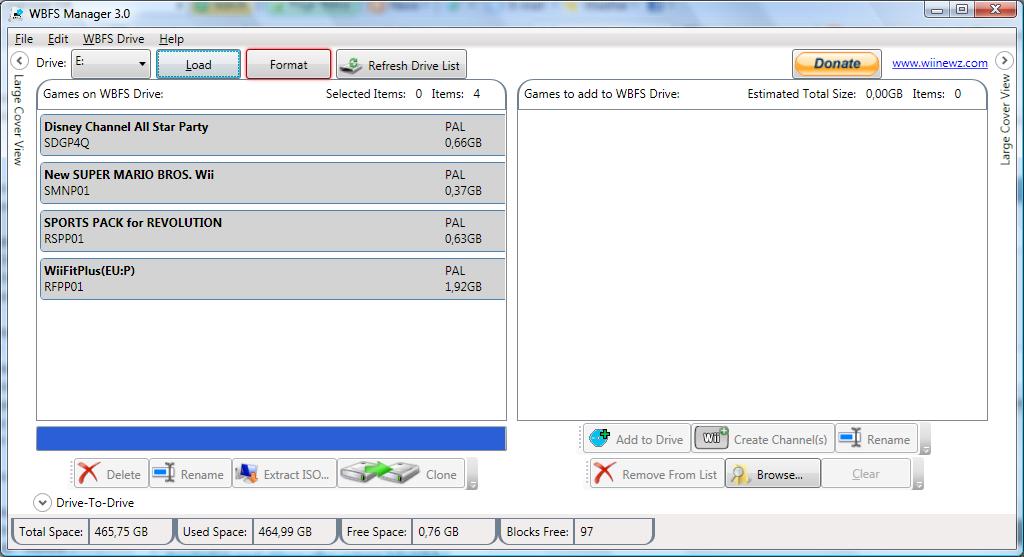Image resolution: width=1024 pixels, height=557 pixels.
Task: Click the Rename icon under the games list
Action: point(163,474)
